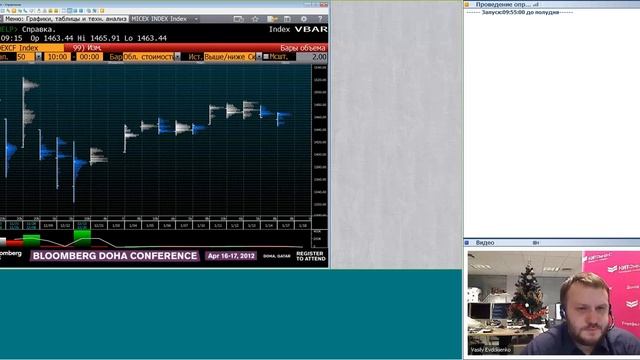640x360 pixels.
Task: Open the Bloomberg help question mark icon
Action: tap(320, 19)
